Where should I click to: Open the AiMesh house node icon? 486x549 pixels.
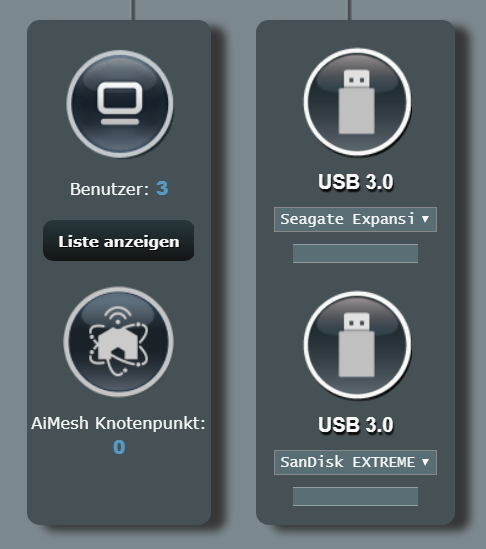pyautogui.click(x=118, y=342)
